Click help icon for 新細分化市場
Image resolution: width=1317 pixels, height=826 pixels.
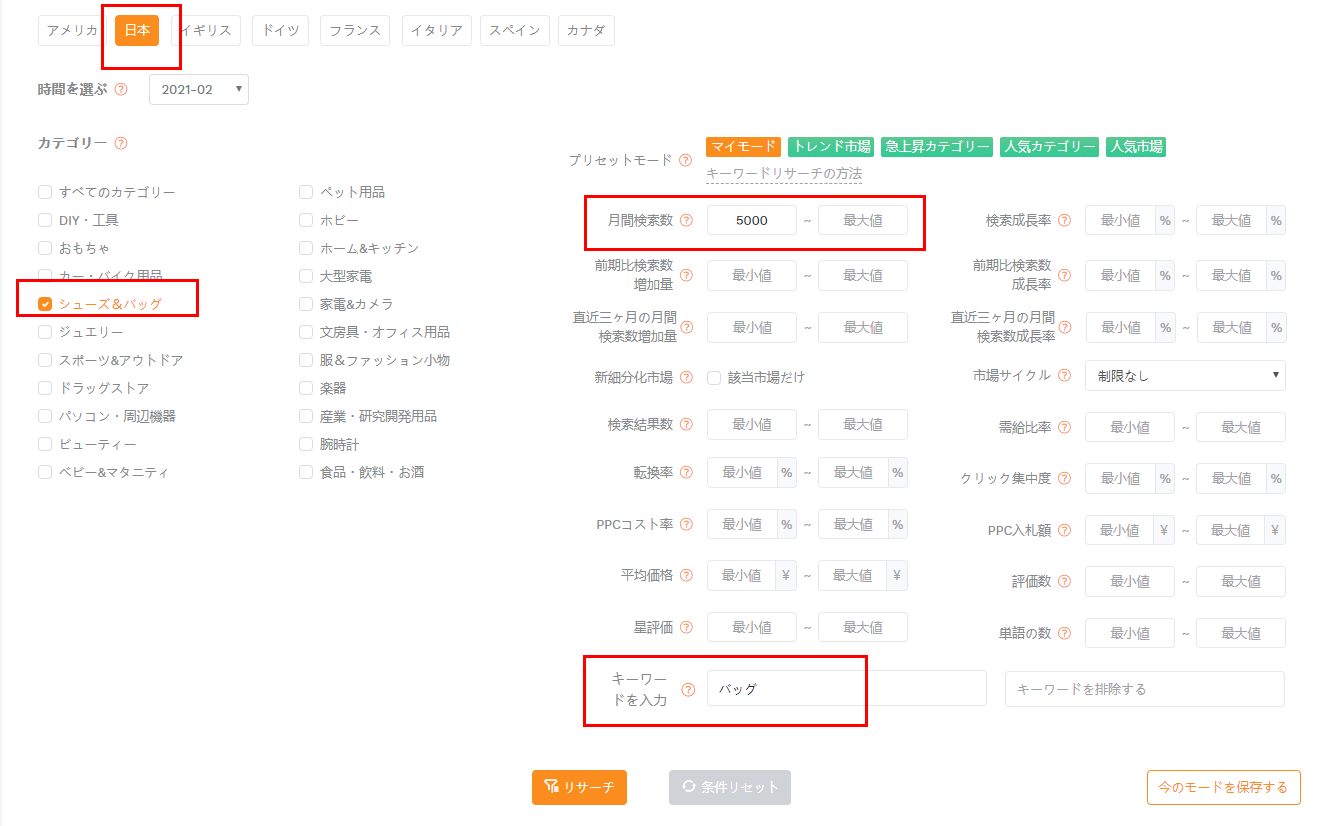tap(686, 377)
